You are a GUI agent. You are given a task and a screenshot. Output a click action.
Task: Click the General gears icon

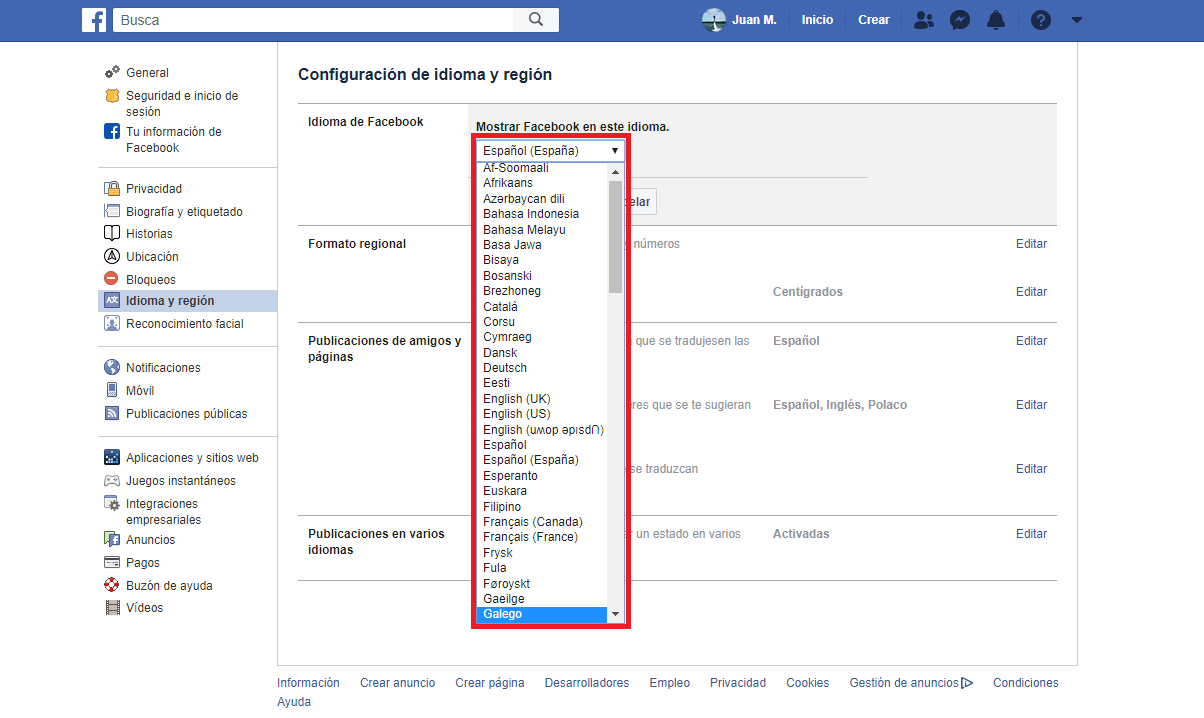pos(112,72)
